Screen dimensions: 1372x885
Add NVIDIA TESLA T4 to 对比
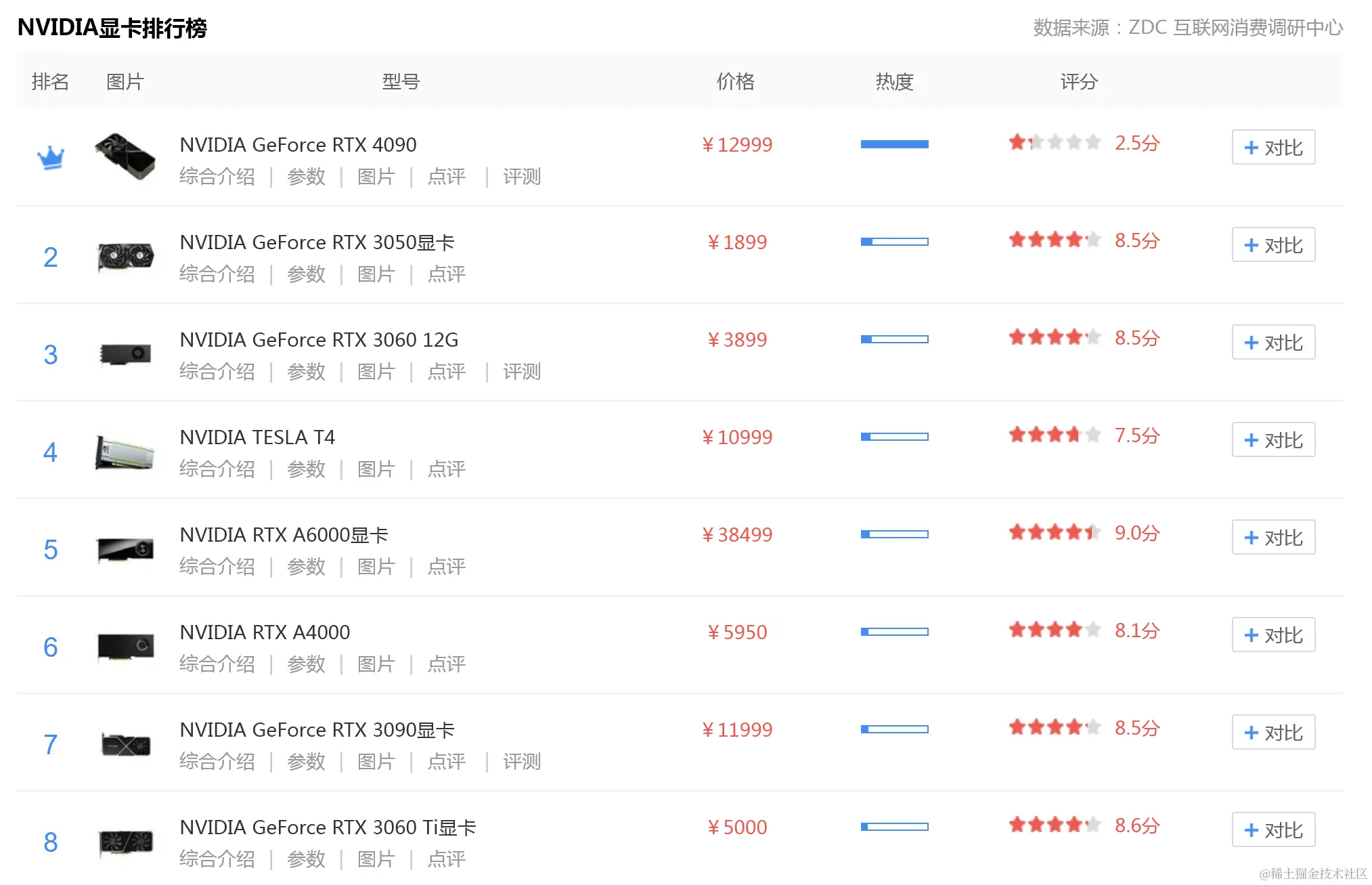(1273, 440)
